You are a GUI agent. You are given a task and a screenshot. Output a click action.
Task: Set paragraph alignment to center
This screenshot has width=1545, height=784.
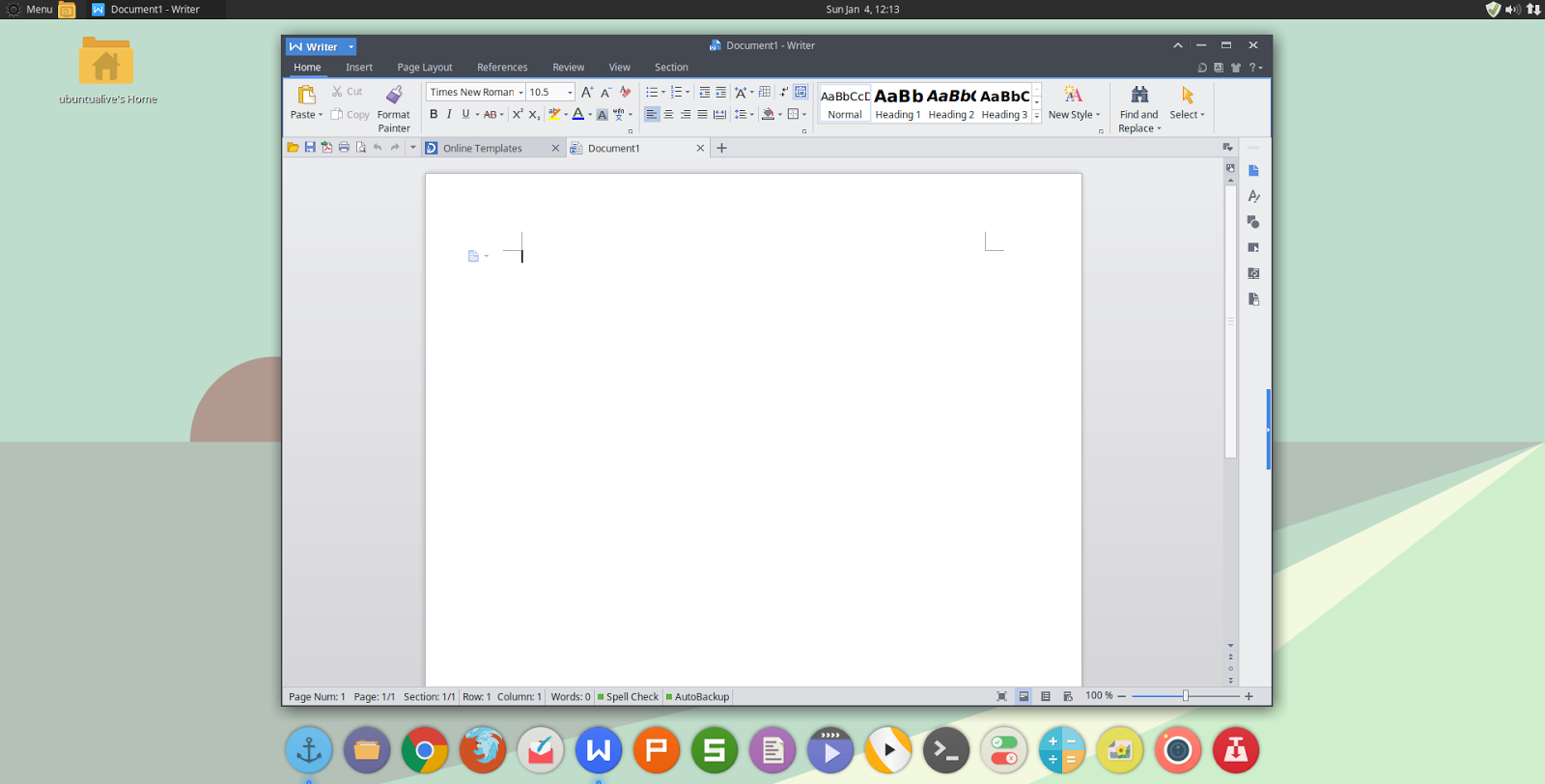tap(668, 114)
